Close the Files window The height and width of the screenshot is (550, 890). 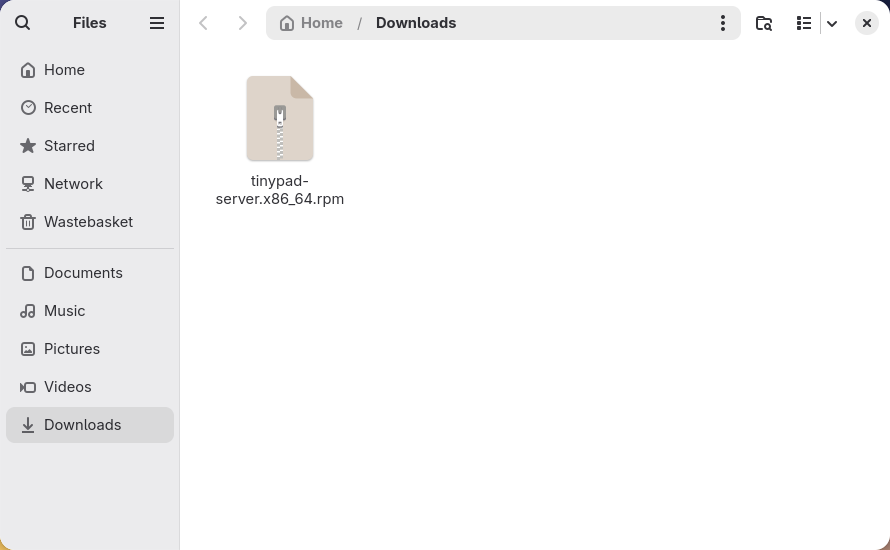pyautogui.click(x=867, y=23)
